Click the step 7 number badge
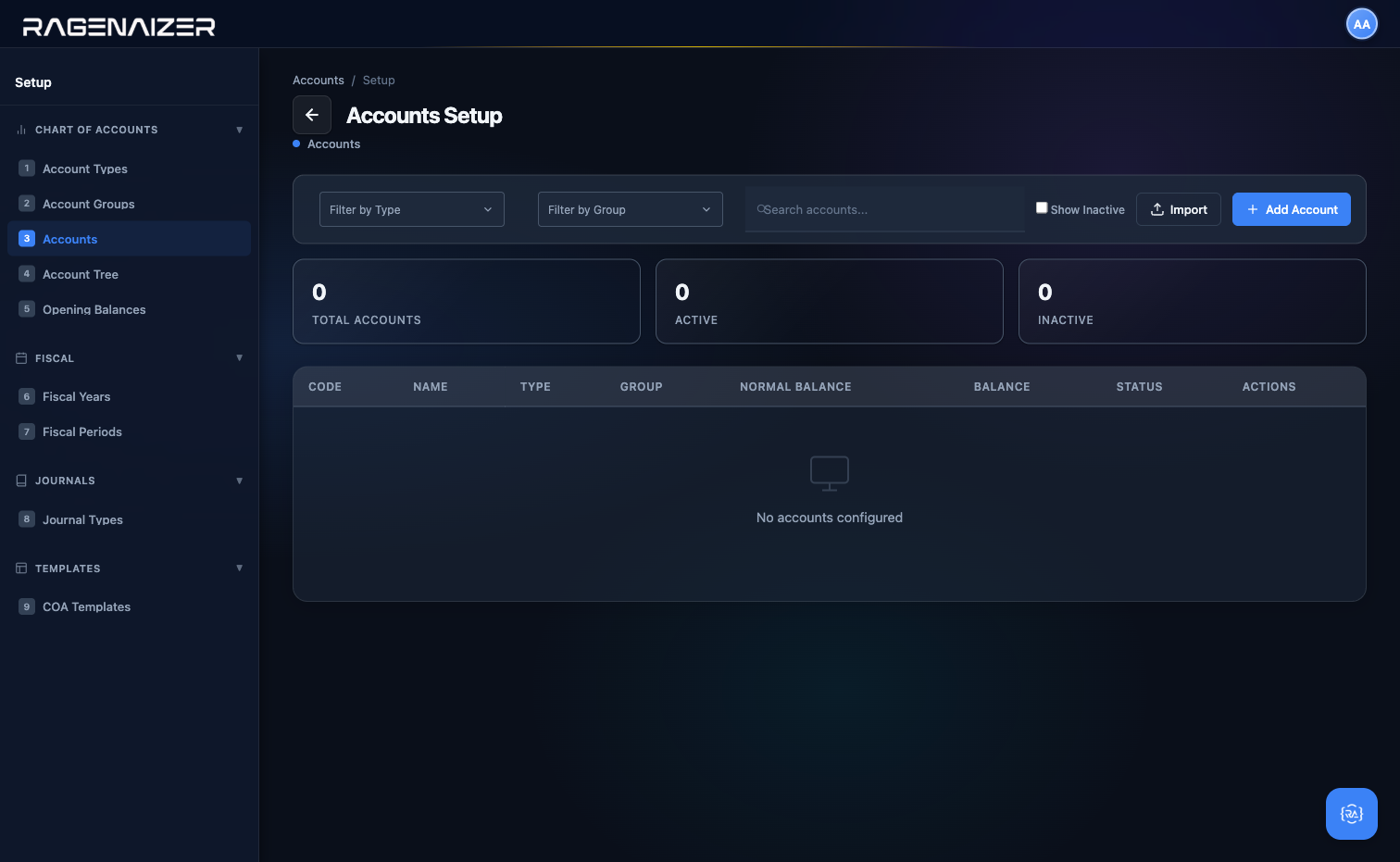The width and height of the screenshot is (1400, 862). tap(27, 431)
